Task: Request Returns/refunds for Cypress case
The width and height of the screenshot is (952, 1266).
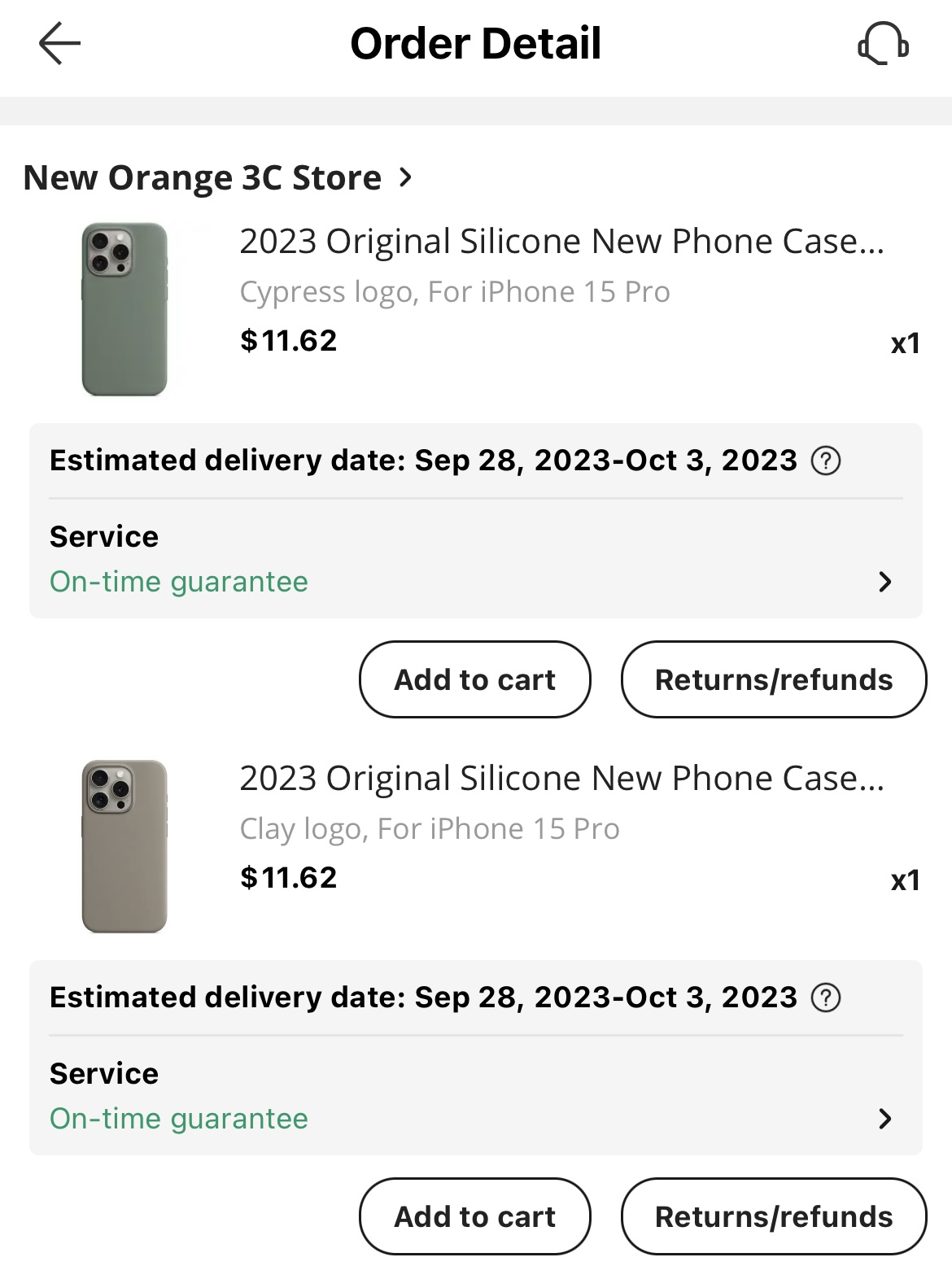Action: (x=773, y=679)
